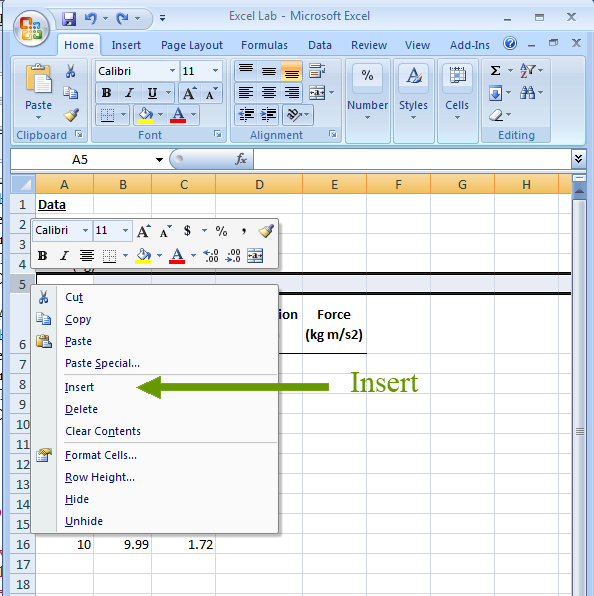594x596 pixels.
Task: Switch to Page Layout tab
Action: (x=192, y=45)
